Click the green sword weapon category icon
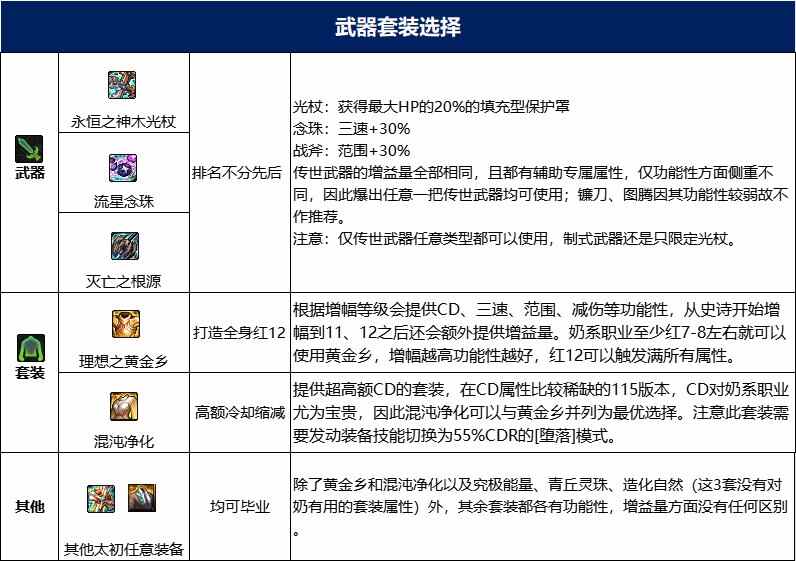796x561 pixels. coord(30,148)
